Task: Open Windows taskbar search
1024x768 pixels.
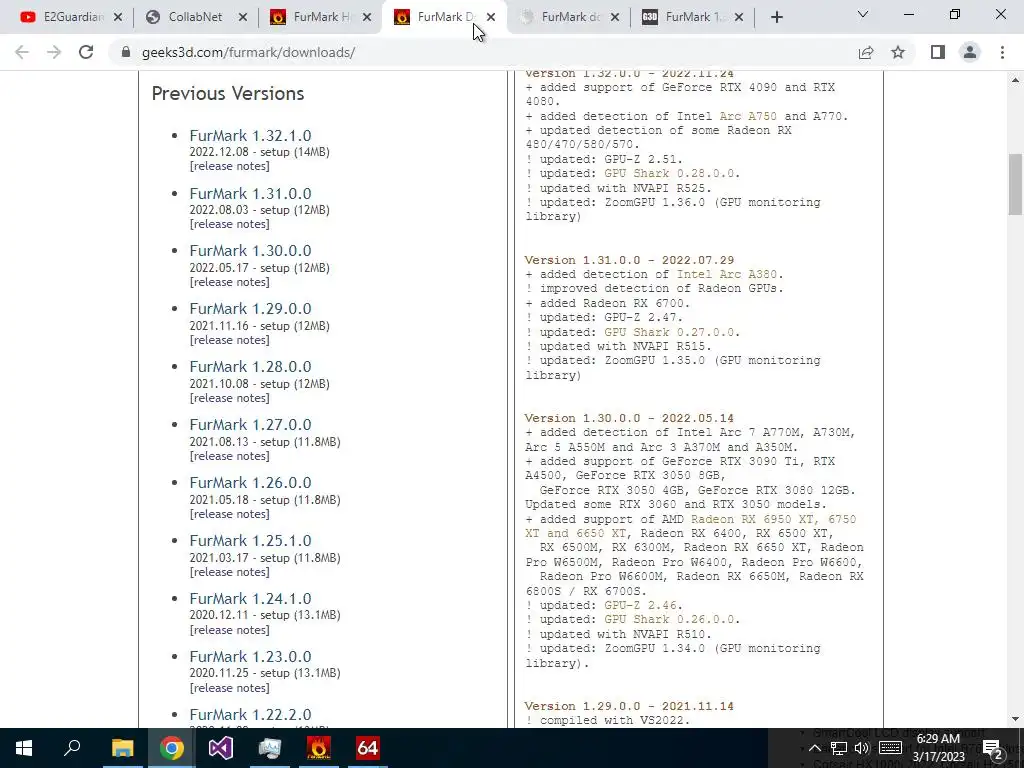Action: 72,748
